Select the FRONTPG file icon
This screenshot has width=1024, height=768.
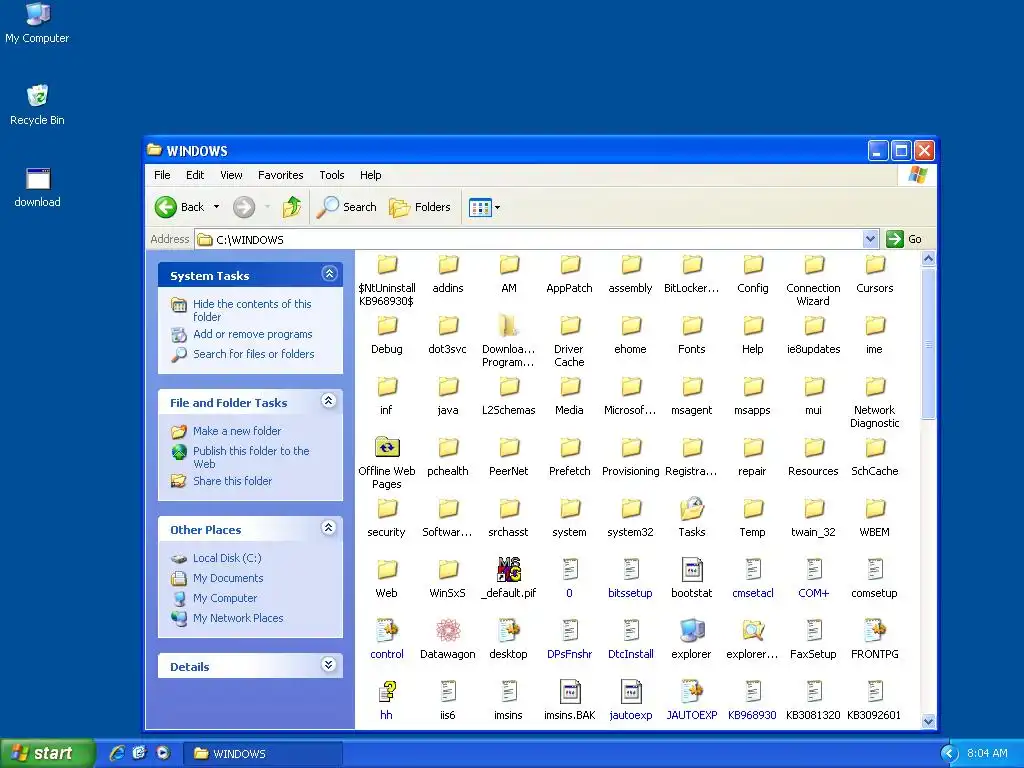tap(874, 639)
